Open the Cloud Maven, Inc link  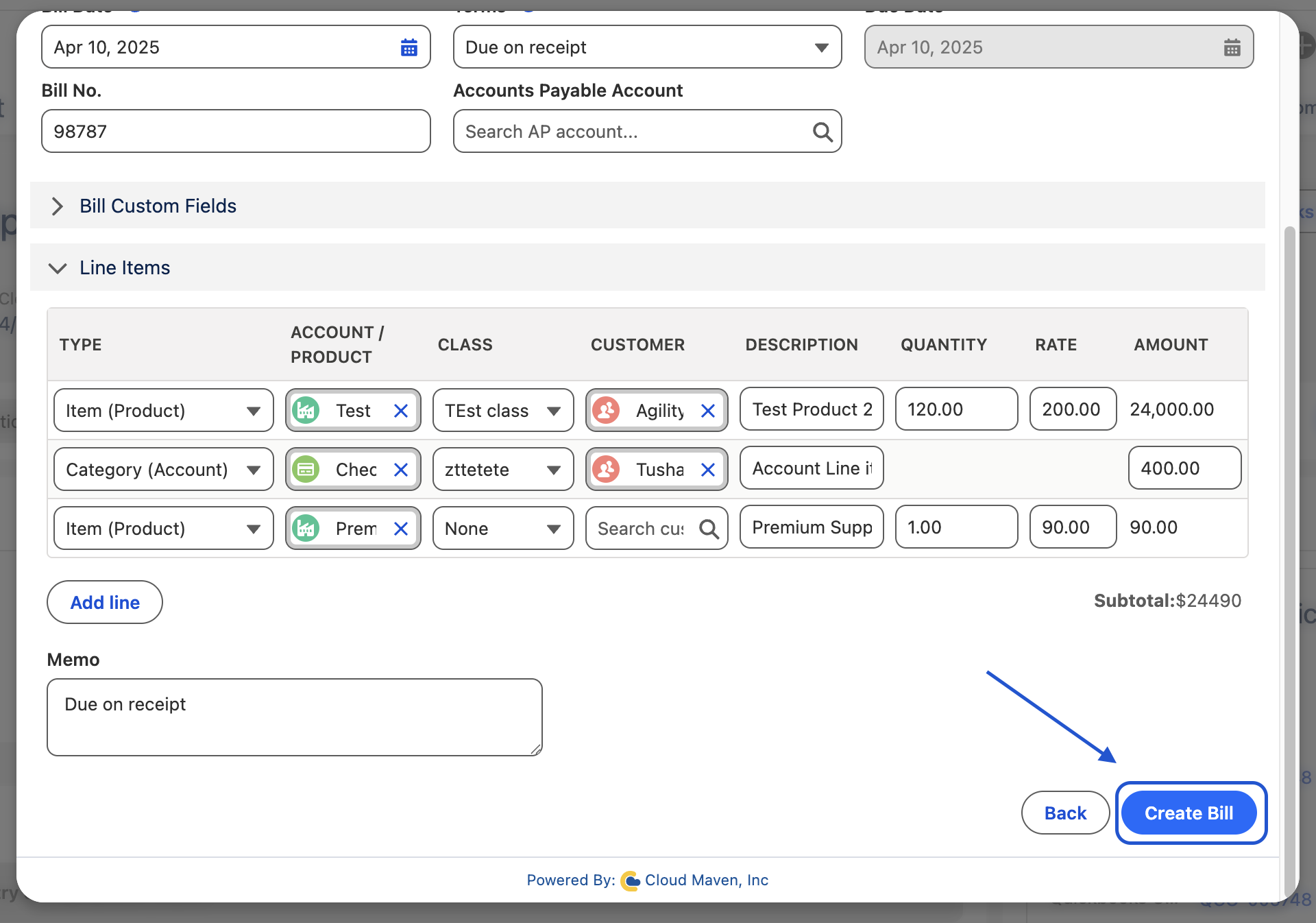(707, 880)
